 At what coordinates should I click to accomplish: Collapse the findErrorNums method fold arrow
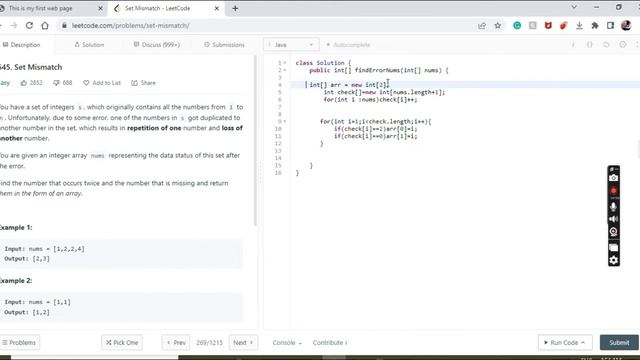285,70
